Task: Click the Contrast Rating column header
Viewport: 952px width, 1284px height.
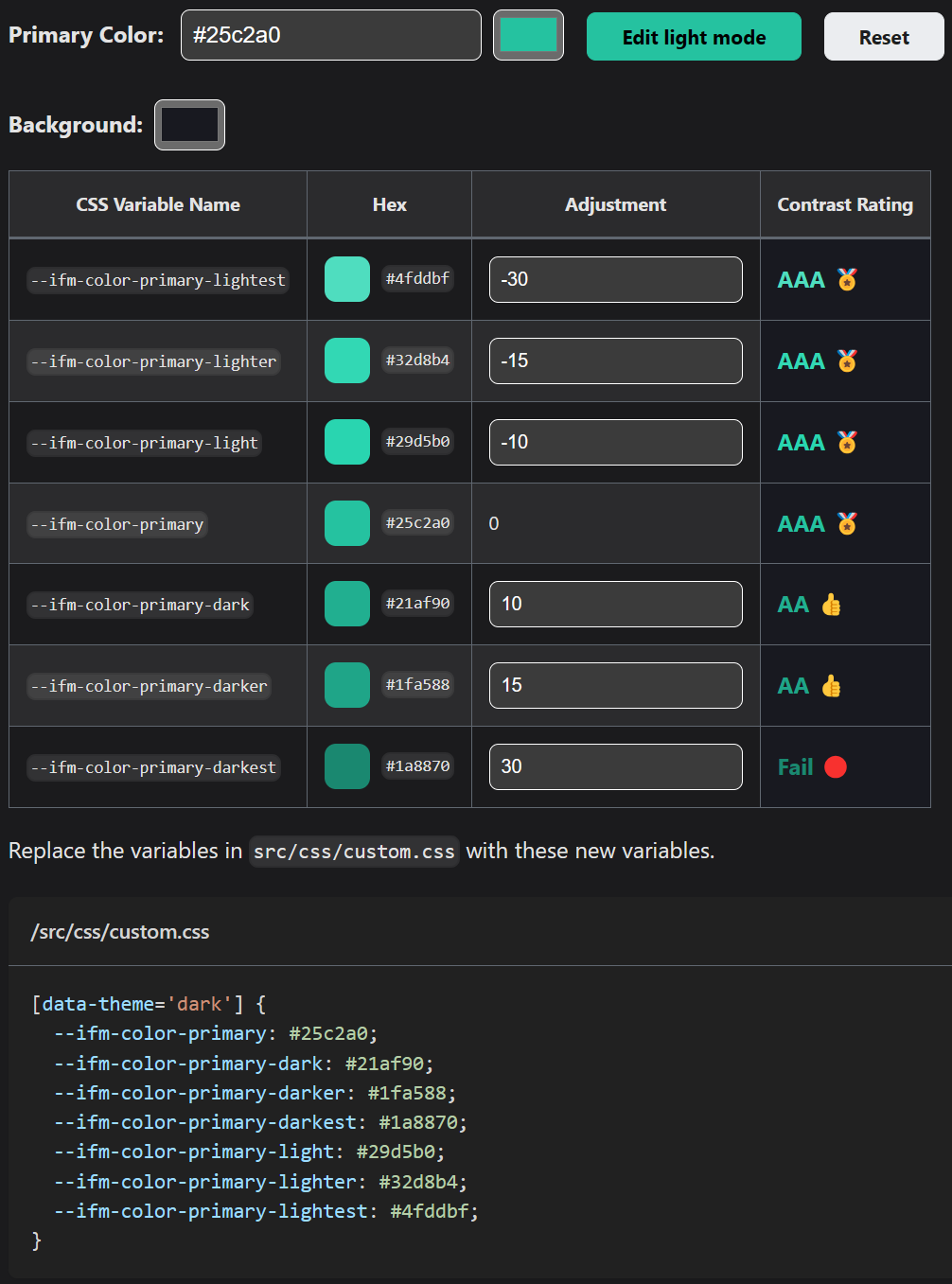Action: [845, 204]
